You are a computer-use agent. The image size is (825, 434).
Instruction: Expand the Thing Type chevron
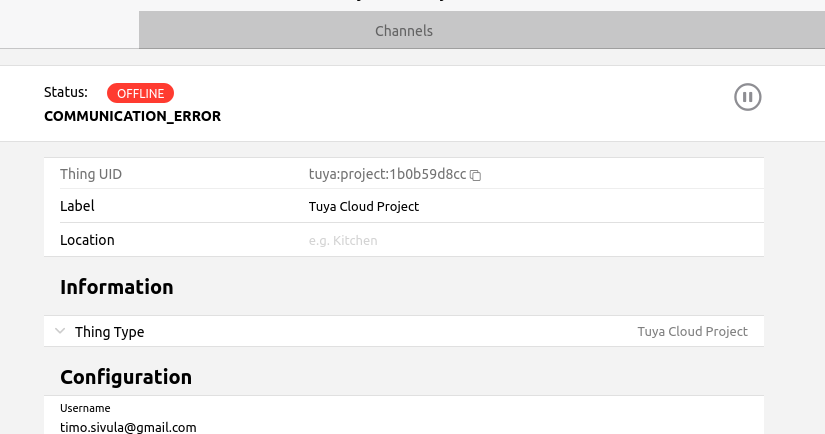click(60, 331)
